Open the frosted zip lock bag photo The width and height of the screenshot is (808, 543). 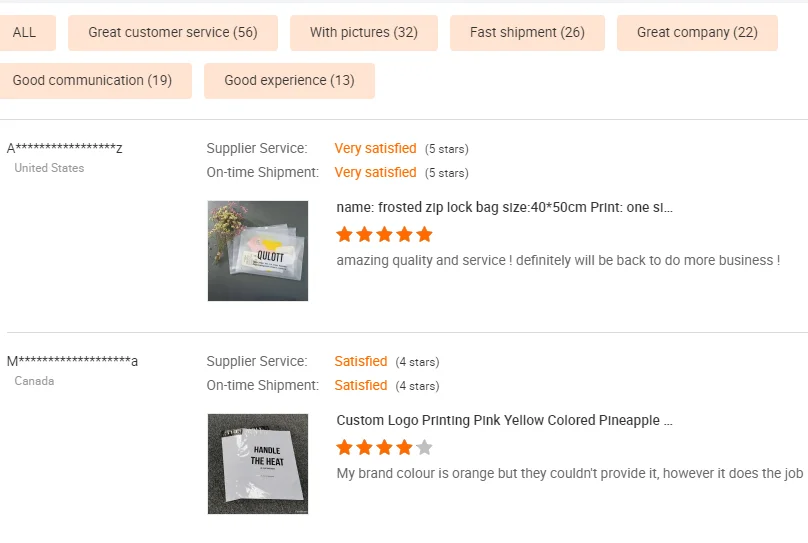258,251
